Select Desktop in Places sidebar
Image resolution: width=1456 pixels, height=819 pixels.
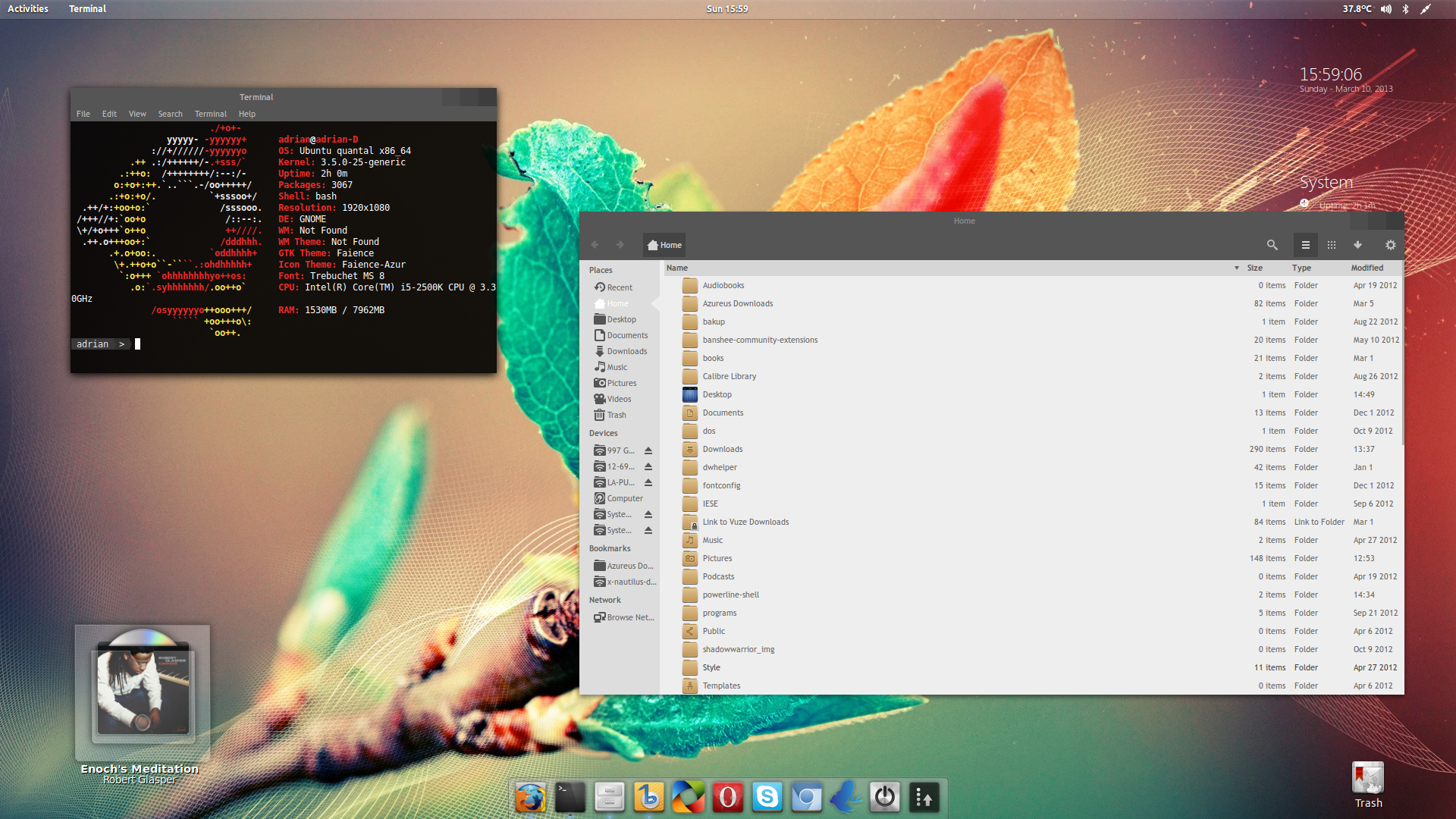point(615,319)
